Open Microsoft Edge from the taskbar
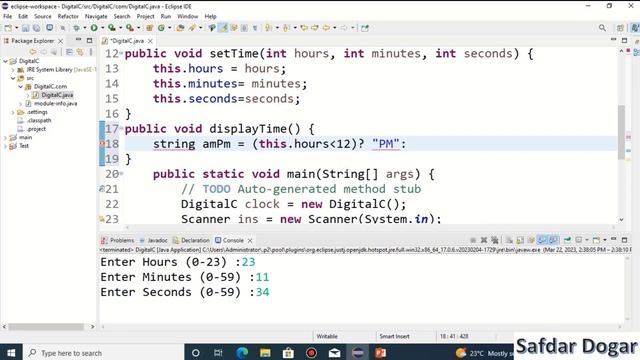Image resolution: width=640 pixels, height=360 pixels. click(242, 353)
